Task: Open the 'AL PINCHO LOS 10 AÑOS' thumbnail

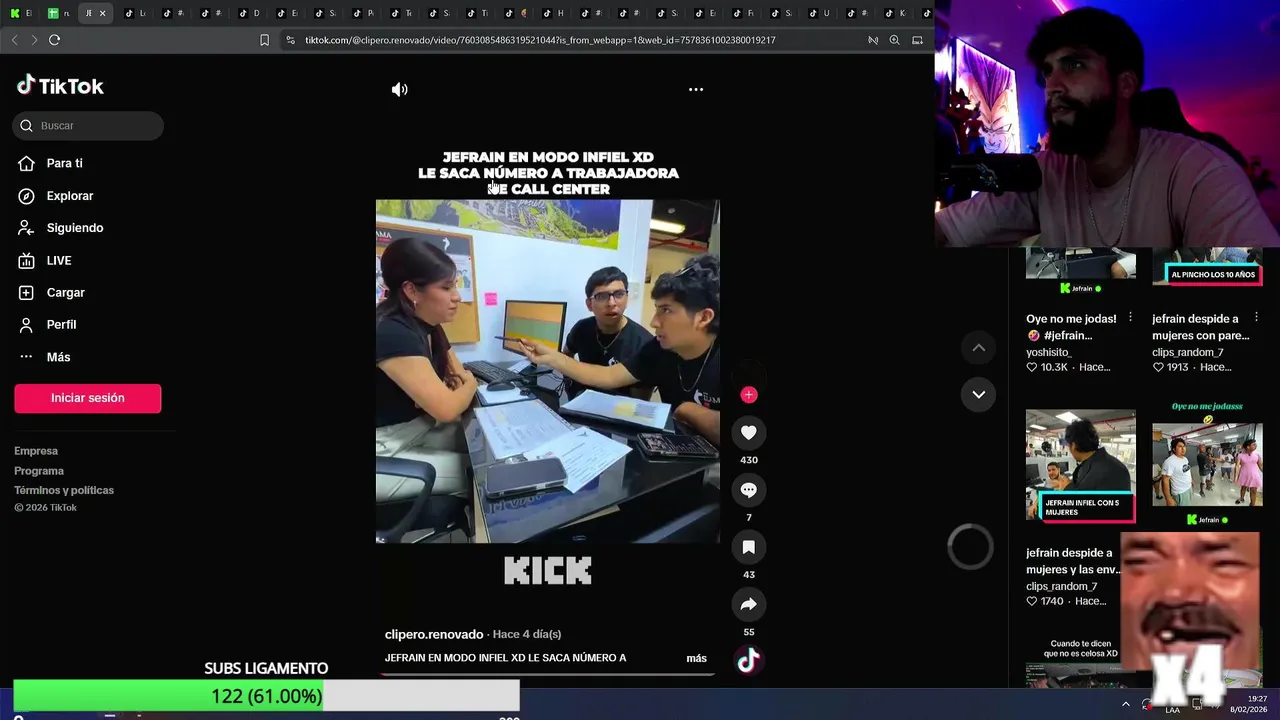Action: [1207, 266]
